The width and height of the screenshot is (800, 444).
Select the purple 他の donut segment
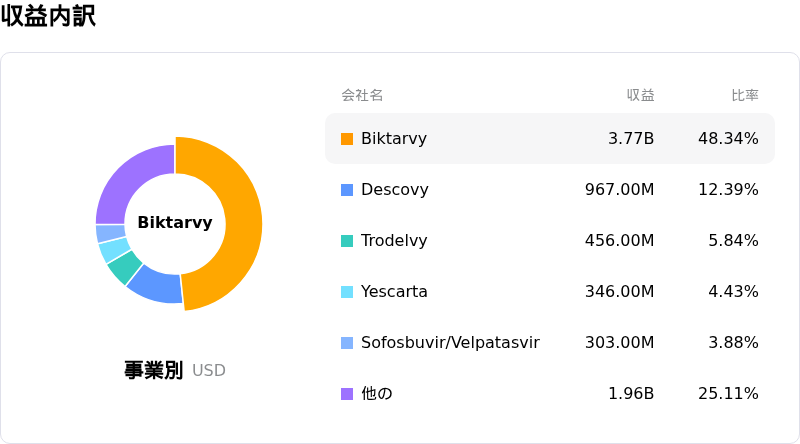click(127, 181)
